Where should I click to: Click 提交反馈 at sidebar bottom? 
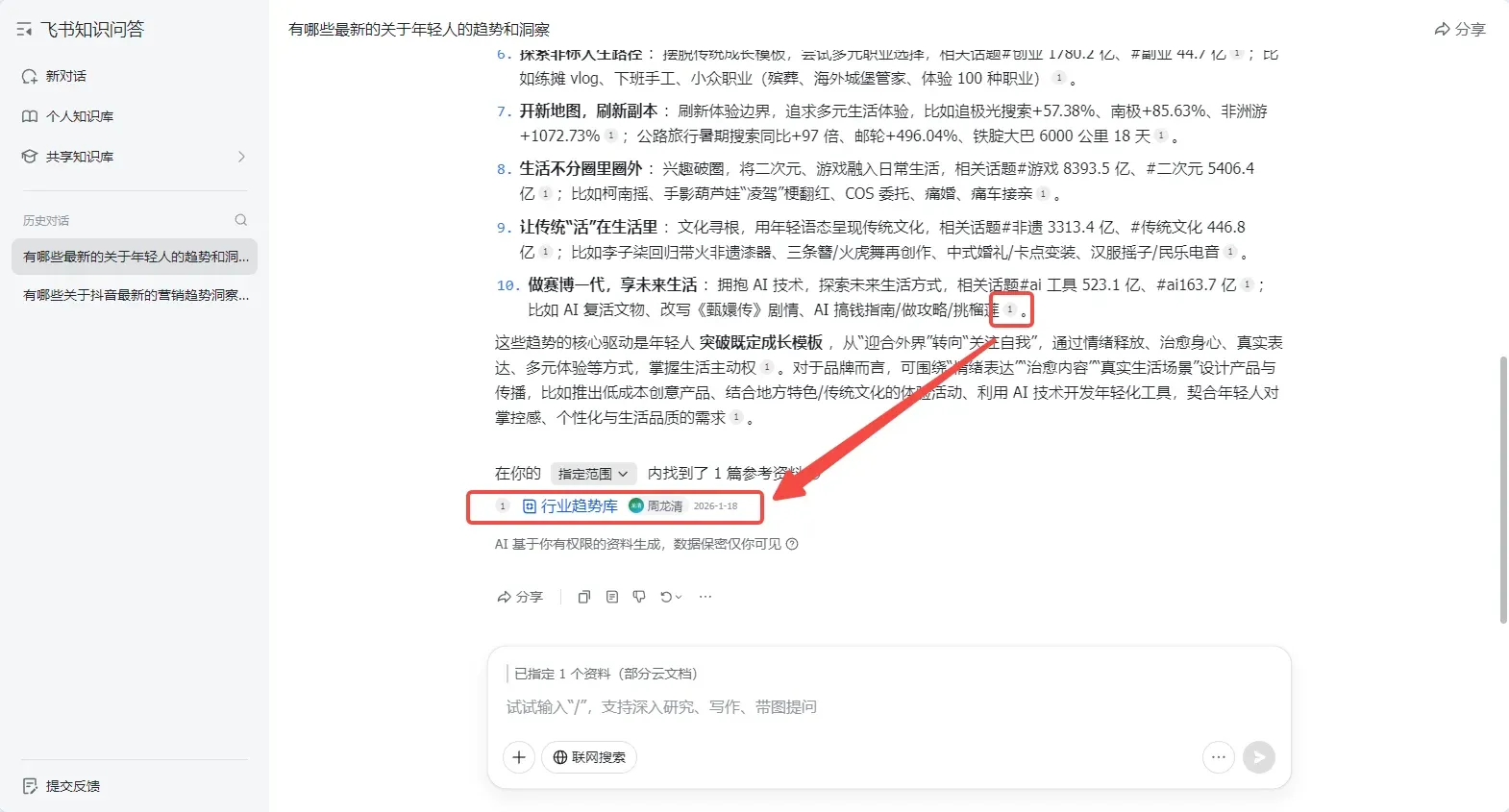click(x=62, y=786)
